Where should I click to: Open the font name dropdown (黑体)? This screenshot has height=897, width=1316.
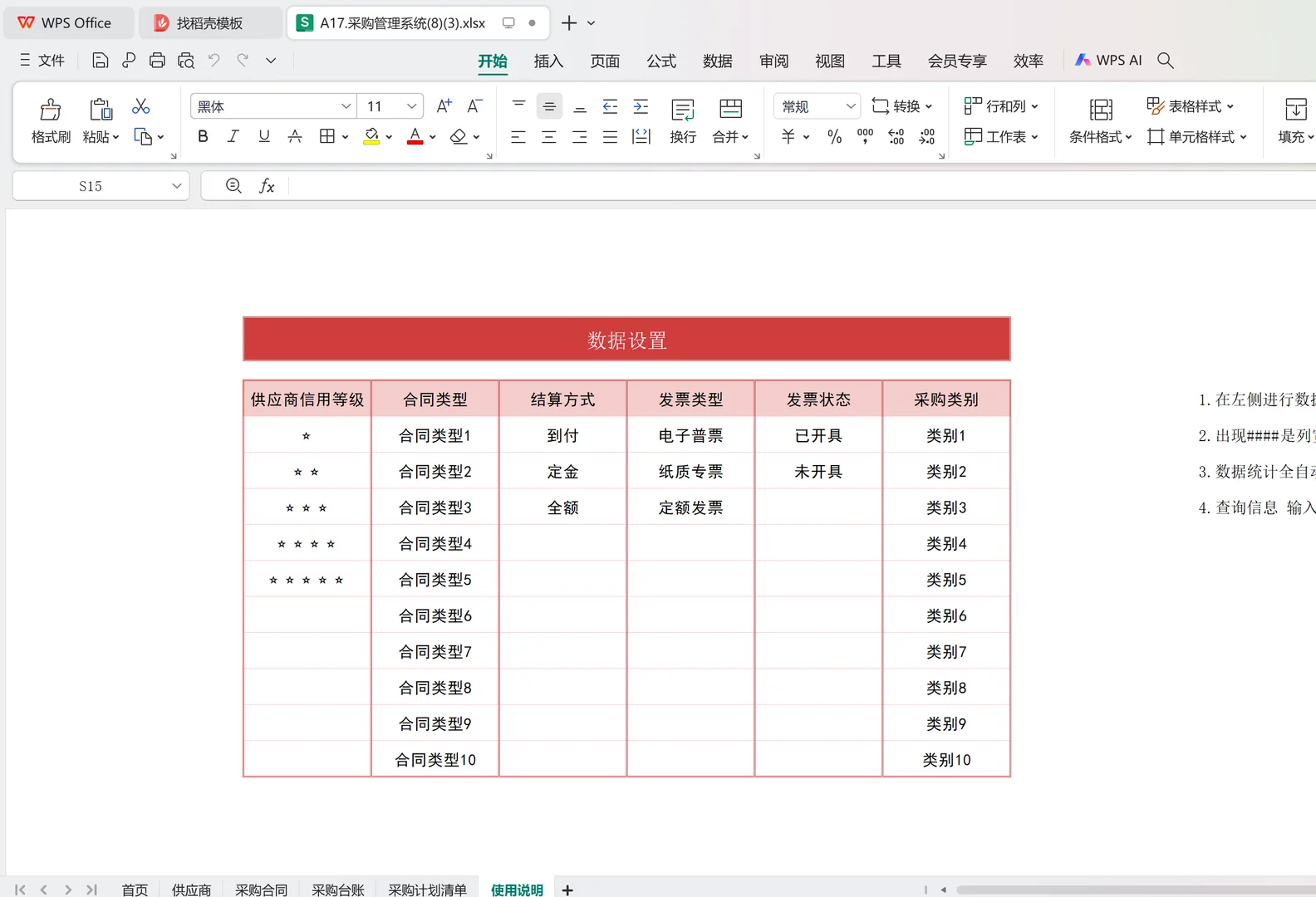[346, 106]
